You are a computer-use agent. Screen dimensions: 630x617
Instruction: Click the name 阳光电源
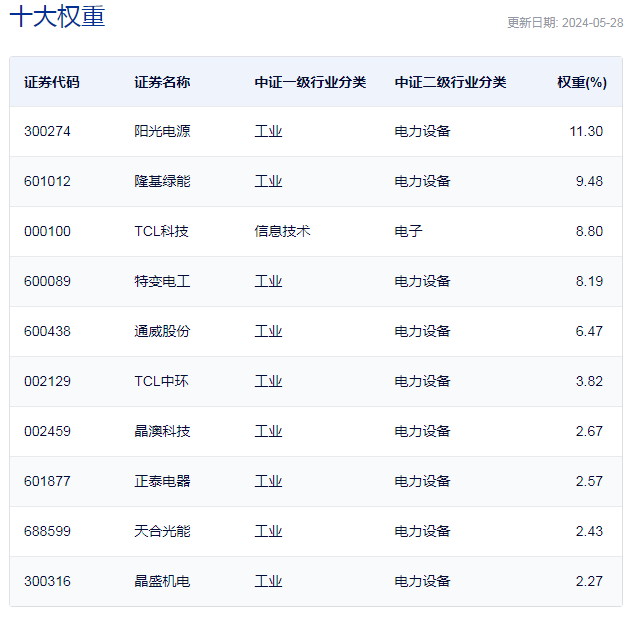point(162,131)
